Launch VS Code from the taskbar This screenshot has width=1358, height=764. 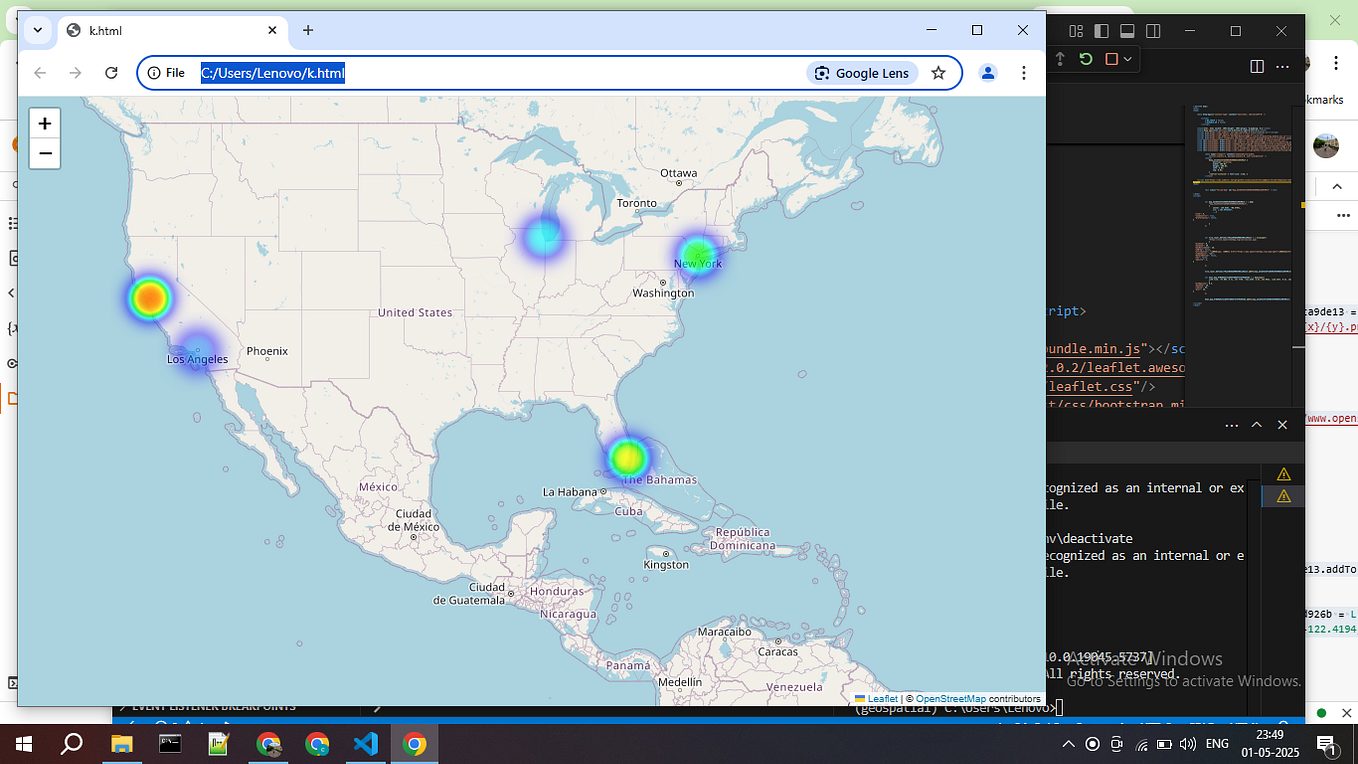(365, 744)
